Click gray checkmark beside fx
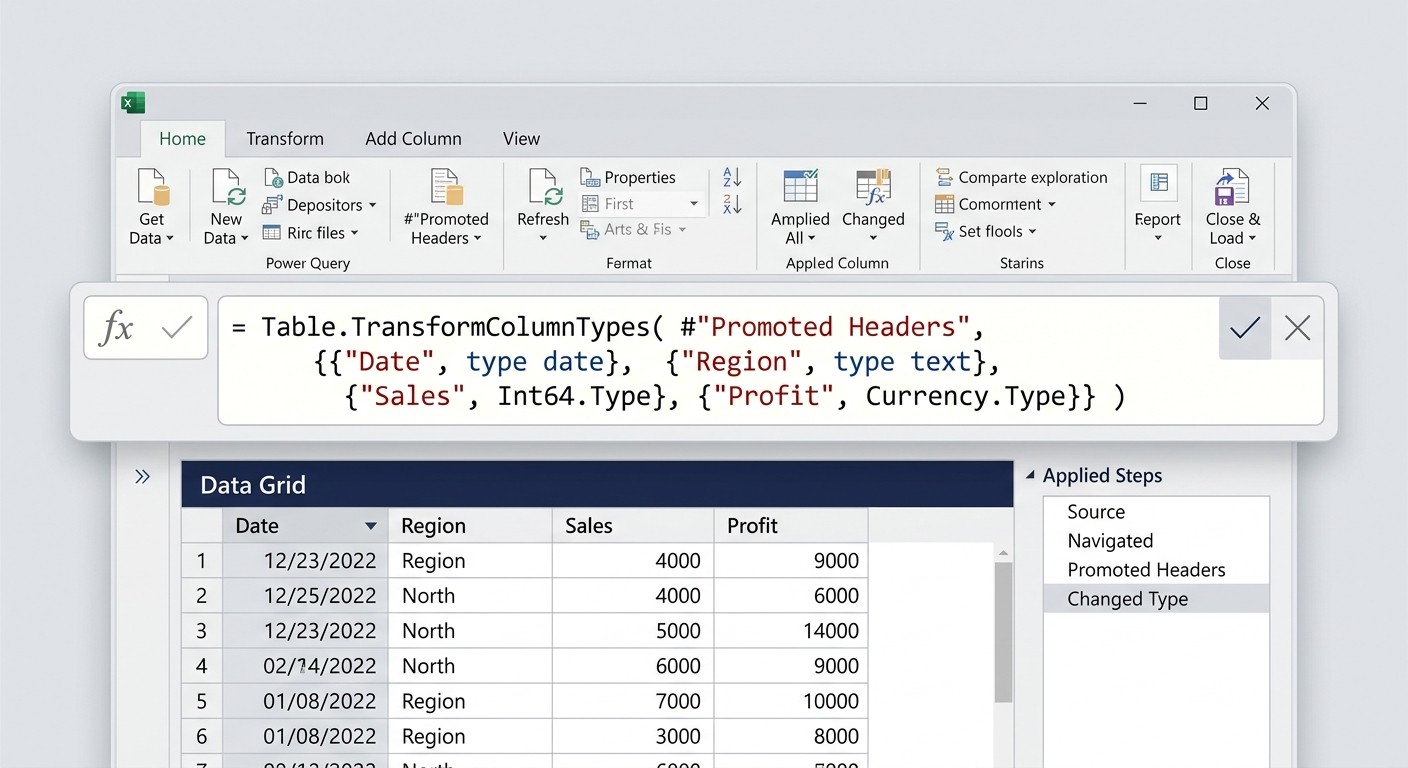Screen dimensions: 1408x768 (x=177, y=327)
